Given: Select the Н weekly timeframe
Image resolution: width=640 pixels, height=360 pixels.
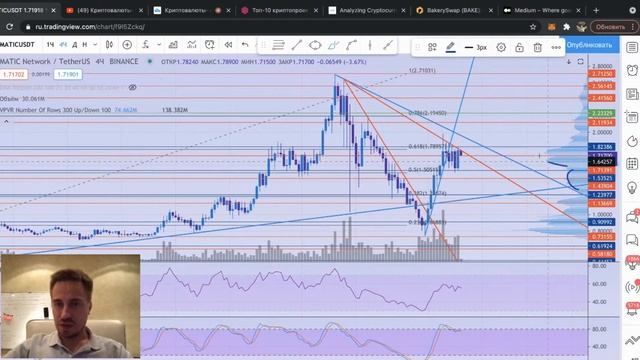Looking at the screenshot, I should coord(84,44).
